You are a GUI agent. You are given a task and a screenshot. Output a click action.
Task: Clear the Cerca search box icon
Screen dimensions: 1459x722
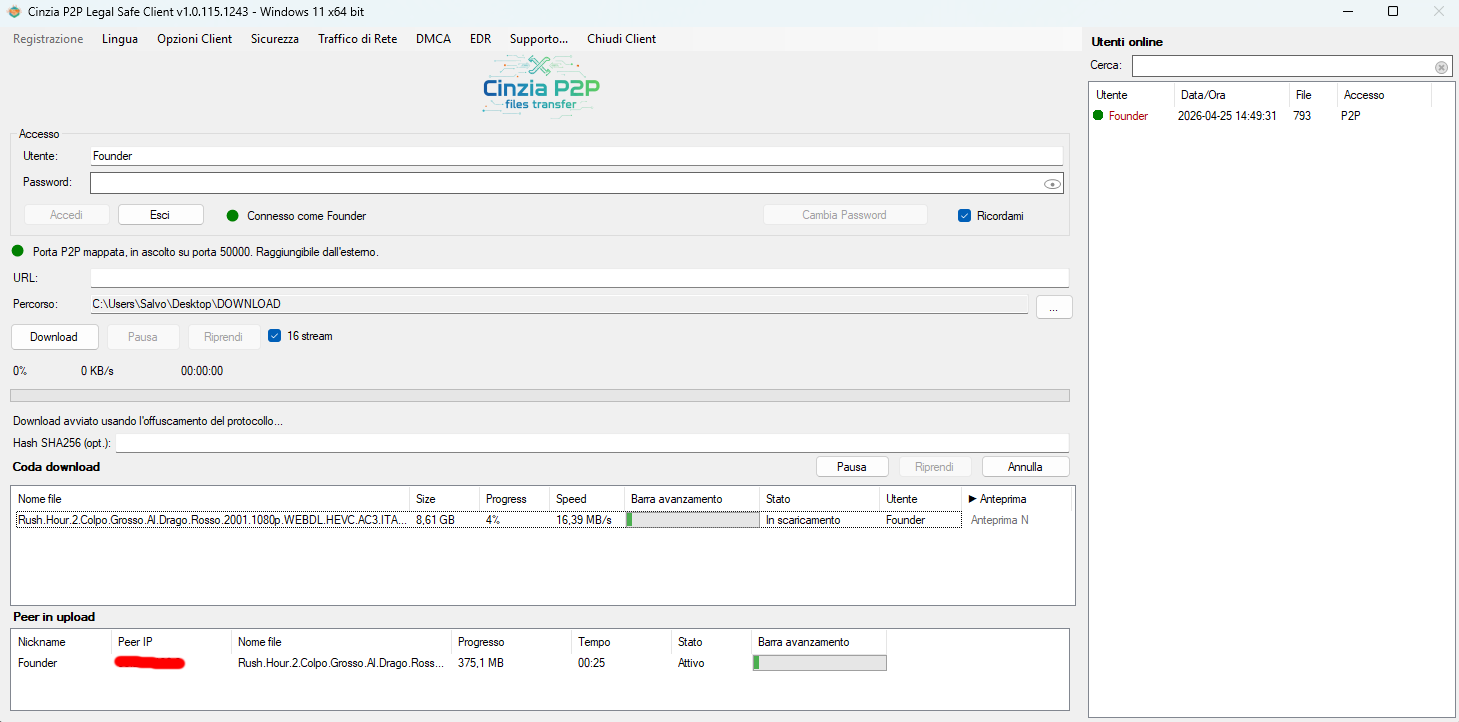[1441, 67]
